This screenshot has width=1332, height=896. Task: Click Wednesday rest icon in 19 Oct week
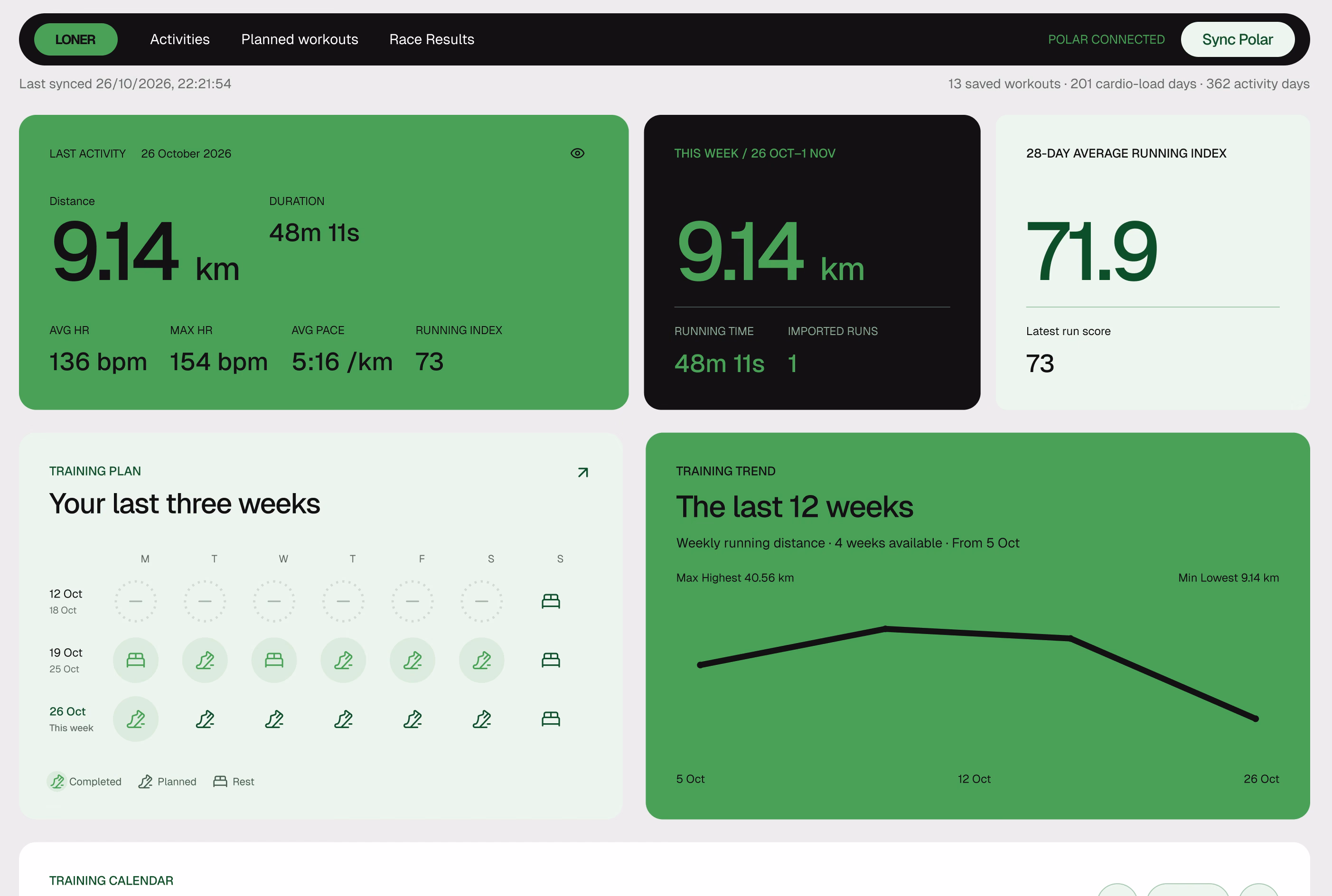tap(274, 660)
